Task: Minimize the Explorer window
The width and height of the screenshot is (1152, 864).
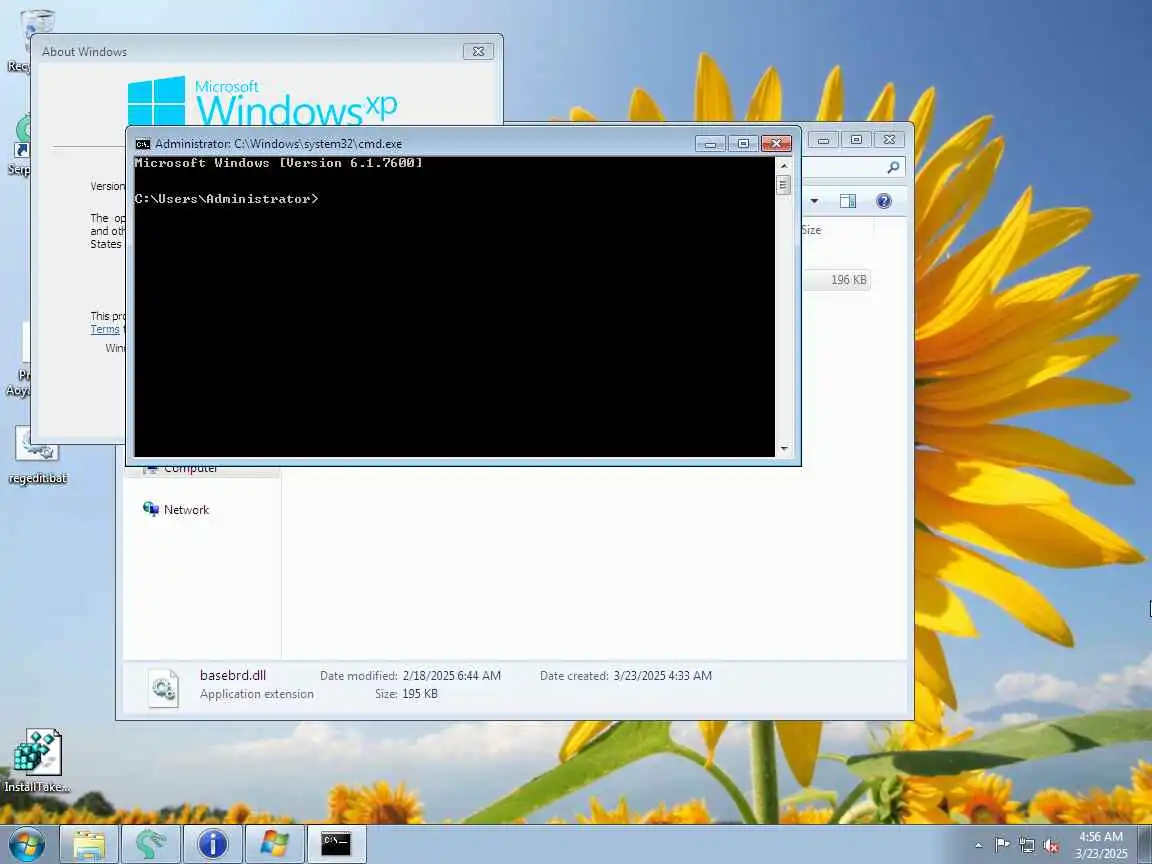Action: point(824,140)
